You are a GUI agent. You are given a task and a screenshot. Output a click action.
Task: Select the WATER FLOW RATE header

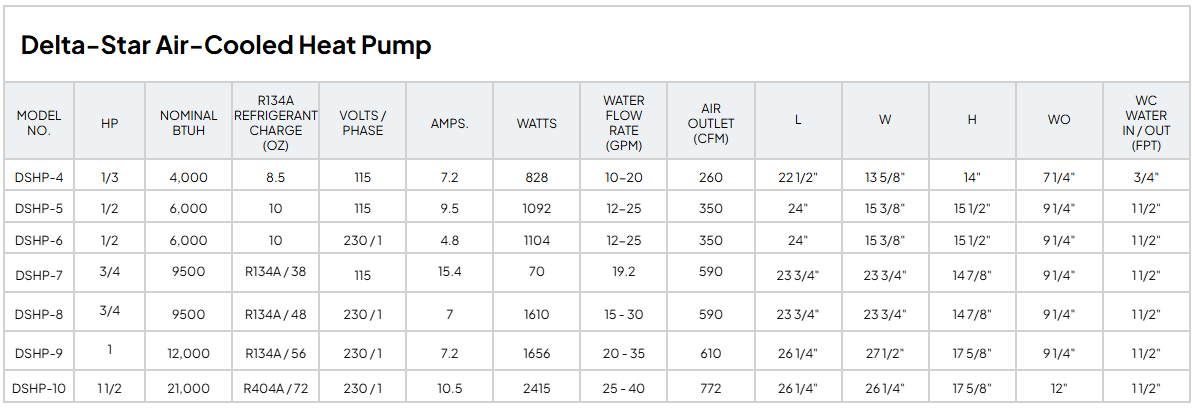tap(623, 123)
